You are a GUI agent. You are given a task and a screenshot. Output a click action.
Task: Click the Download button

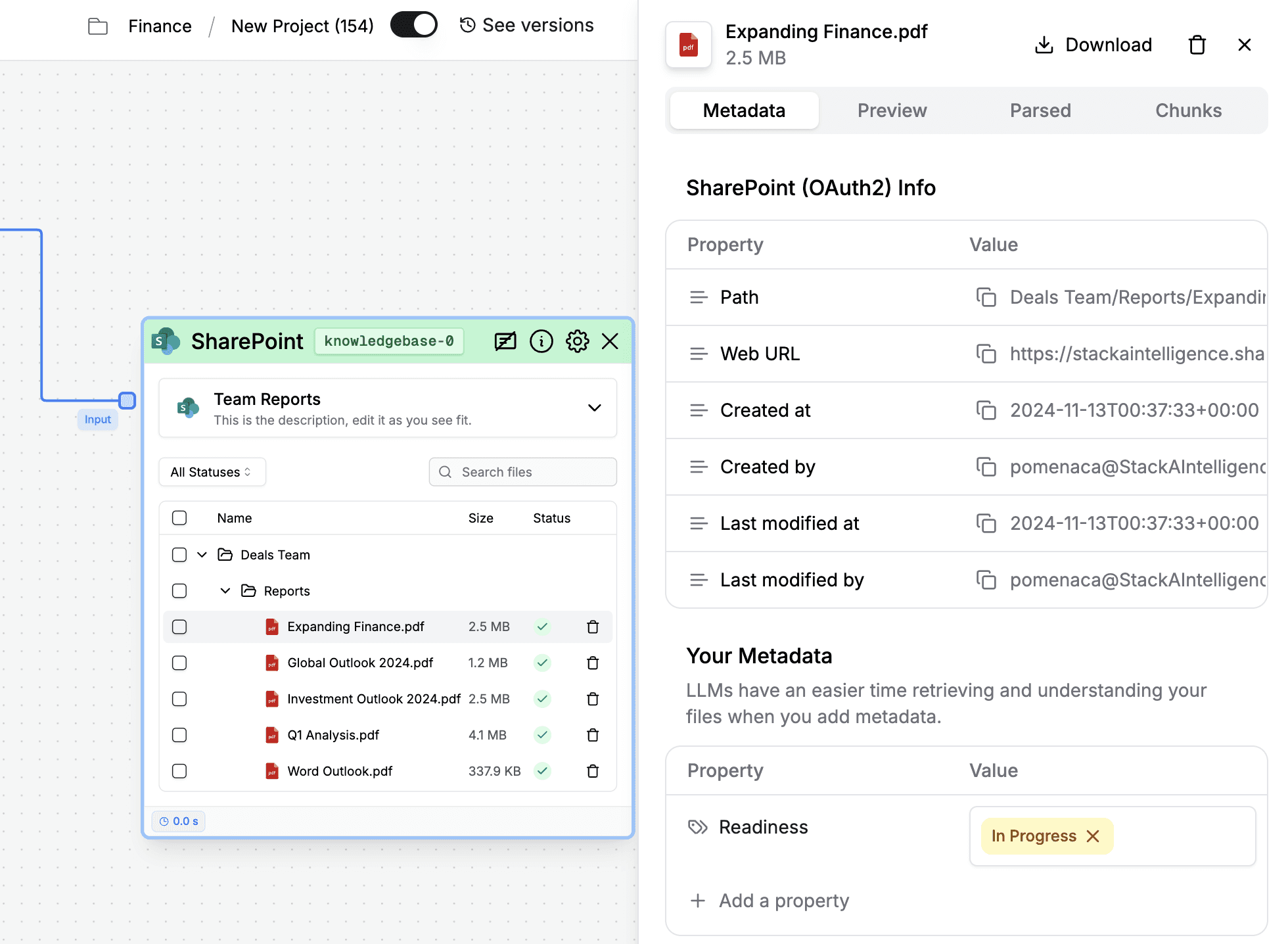(x=1093, y=45)
